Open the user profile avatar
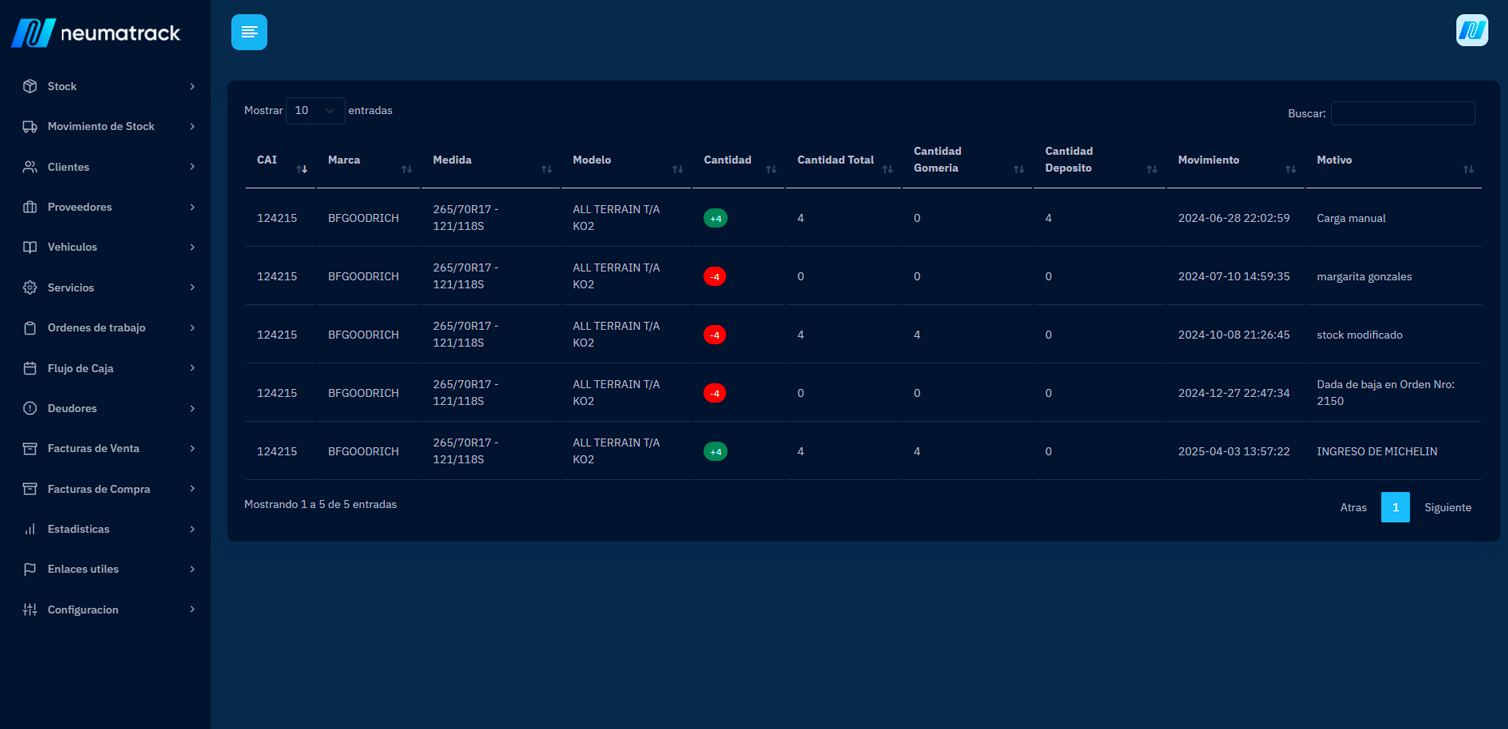 [x=1472, y=30]
